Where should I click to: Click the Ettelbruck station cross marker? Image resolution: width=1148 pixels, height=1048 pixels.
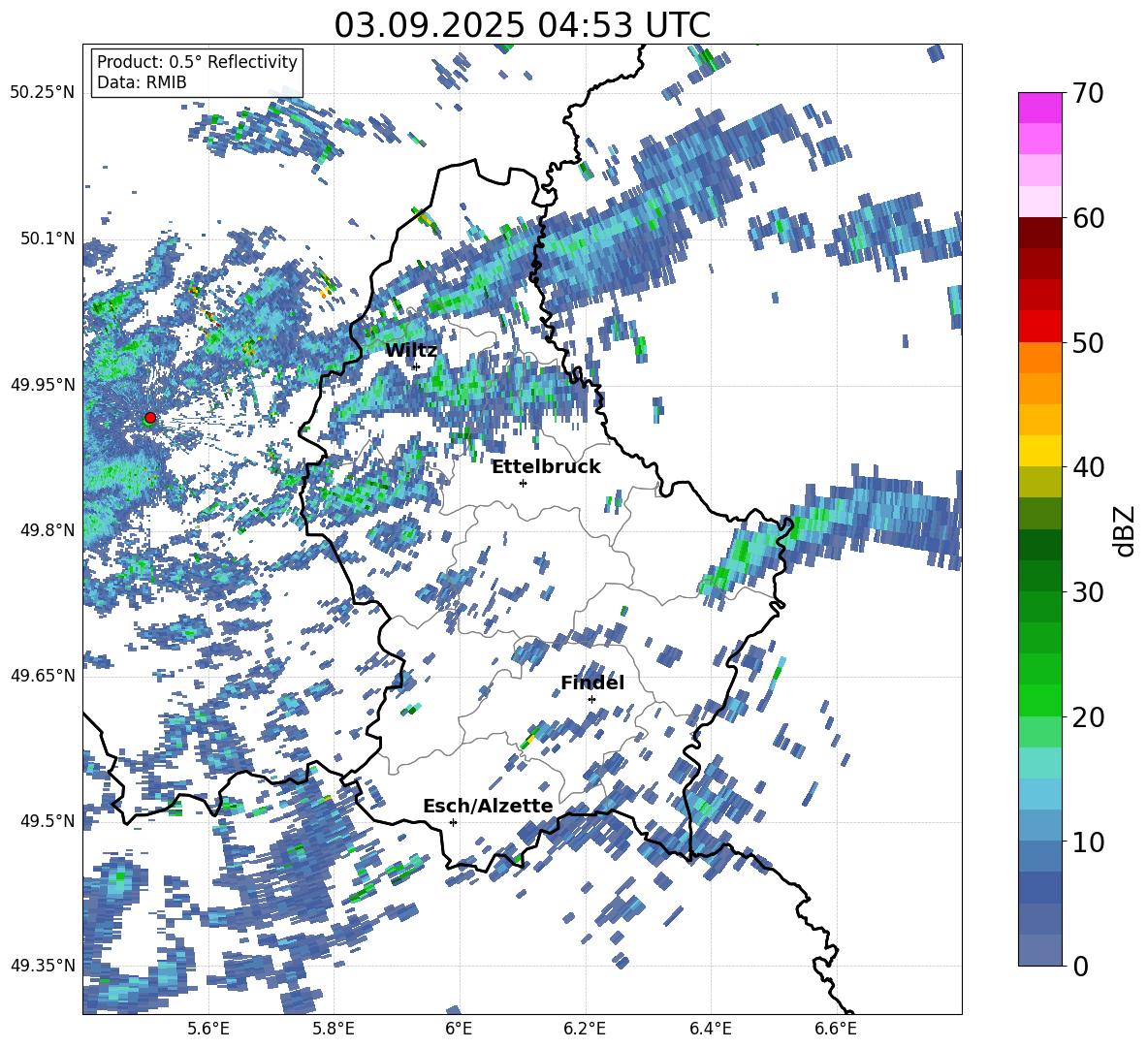click(x=523, y=483)
